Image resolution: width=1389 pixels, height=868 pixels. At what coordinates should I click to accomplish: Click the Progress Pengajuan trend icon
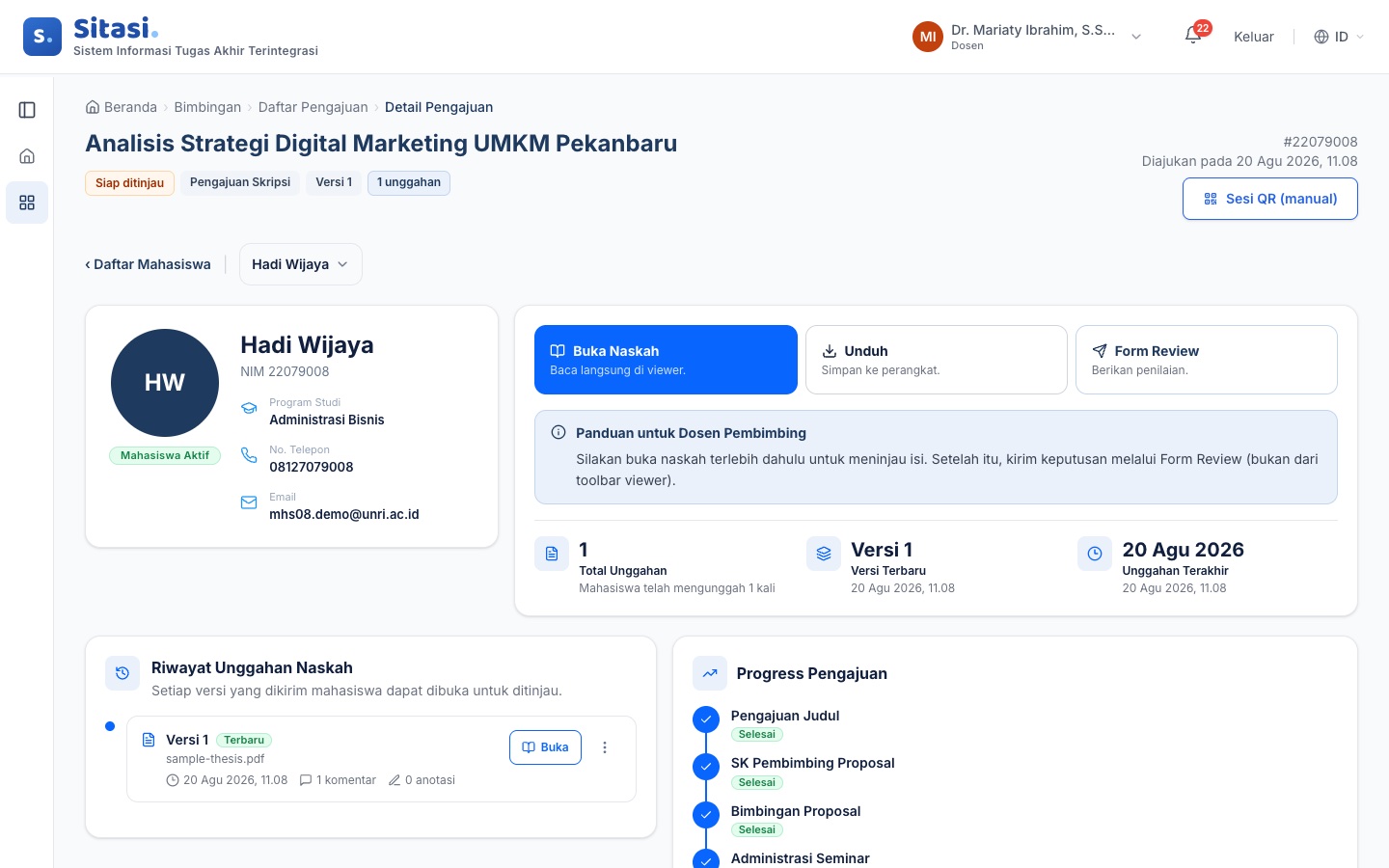[710, 673]
